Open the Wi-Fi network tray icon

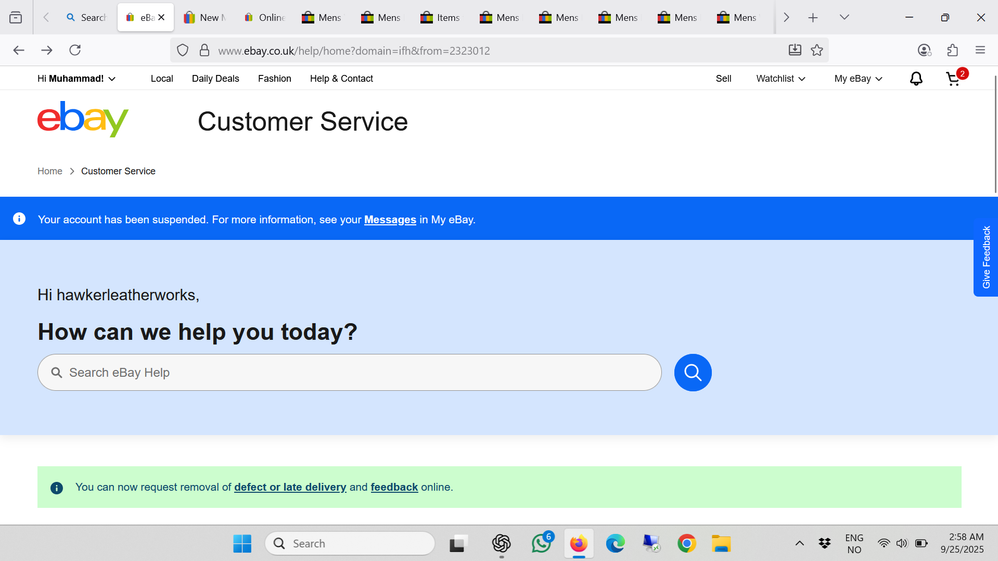point(883,543)
